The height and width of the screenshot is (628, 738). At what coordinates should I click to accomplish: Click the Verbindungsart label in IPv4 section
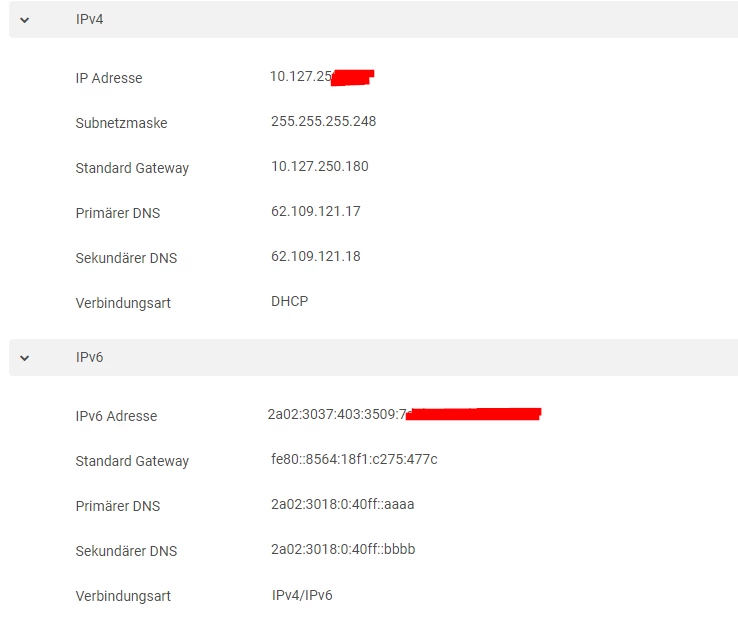123,303
